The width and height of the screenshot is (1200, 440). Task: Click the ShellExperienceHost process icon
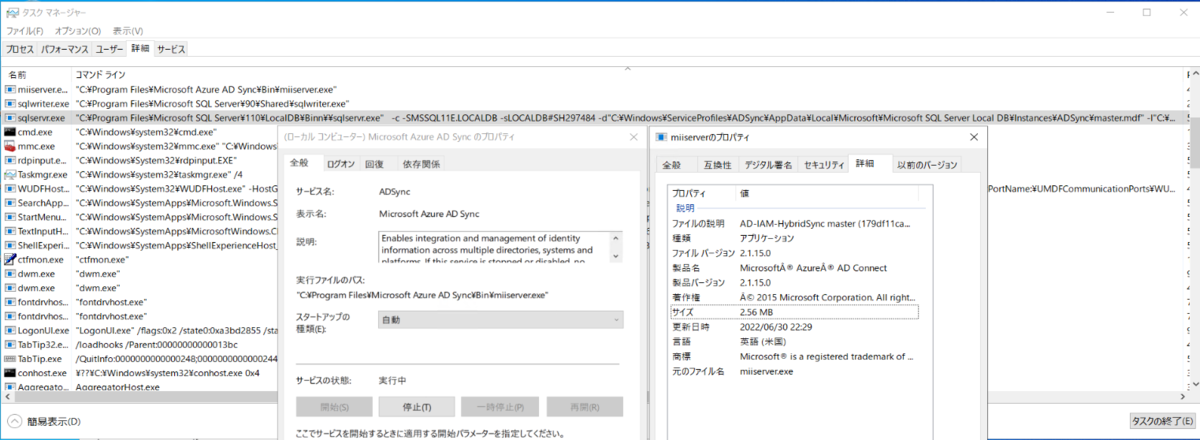pyautogui.click(x=10, y=244)
